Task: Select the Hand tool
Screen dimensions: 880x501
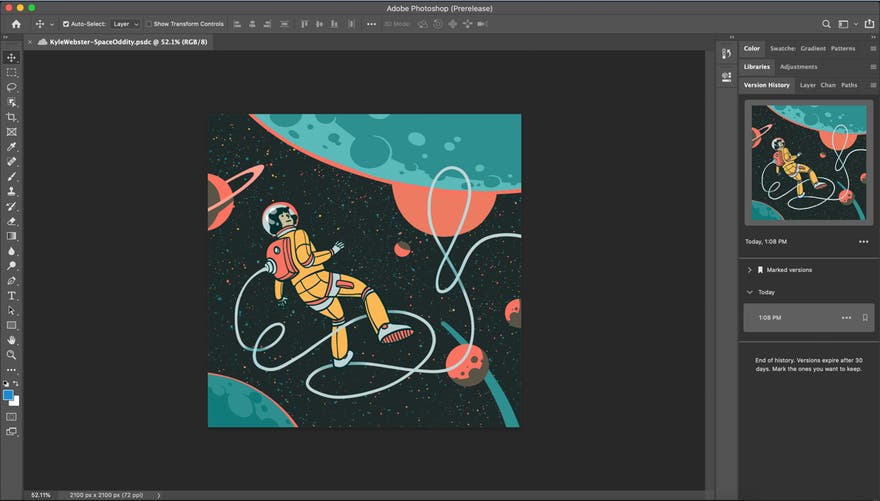Action: [x=12, y=340]
